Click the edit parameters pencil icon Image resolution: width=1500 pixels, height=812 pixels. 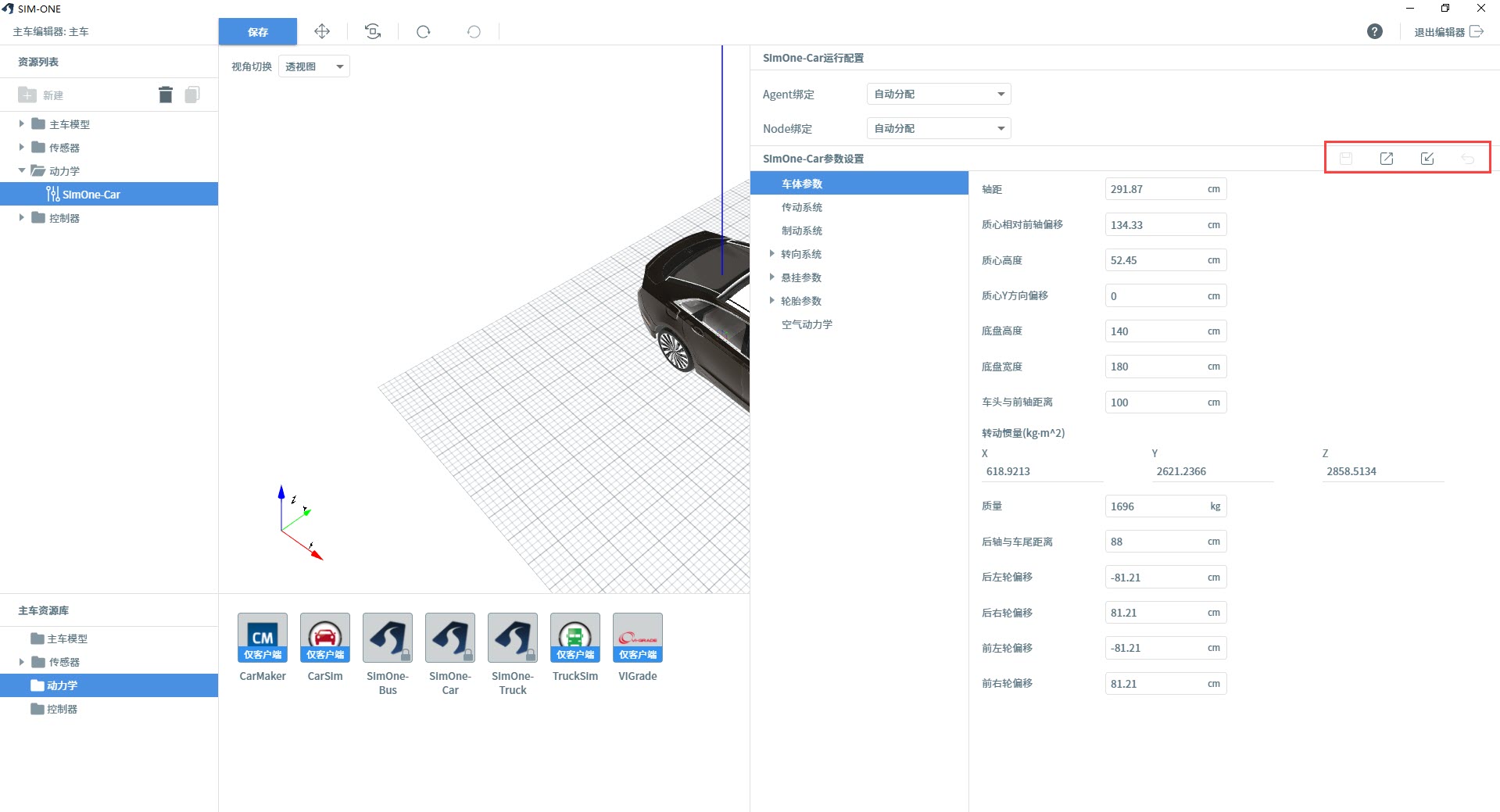click(1427, 159)
